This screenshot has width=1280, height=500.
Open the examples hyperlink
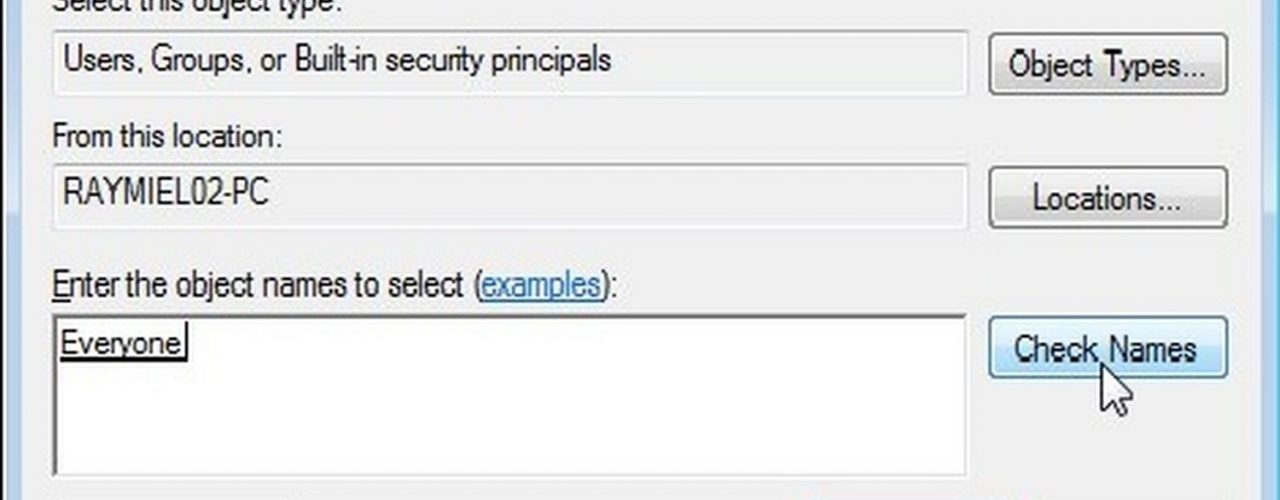coord(541,286)
